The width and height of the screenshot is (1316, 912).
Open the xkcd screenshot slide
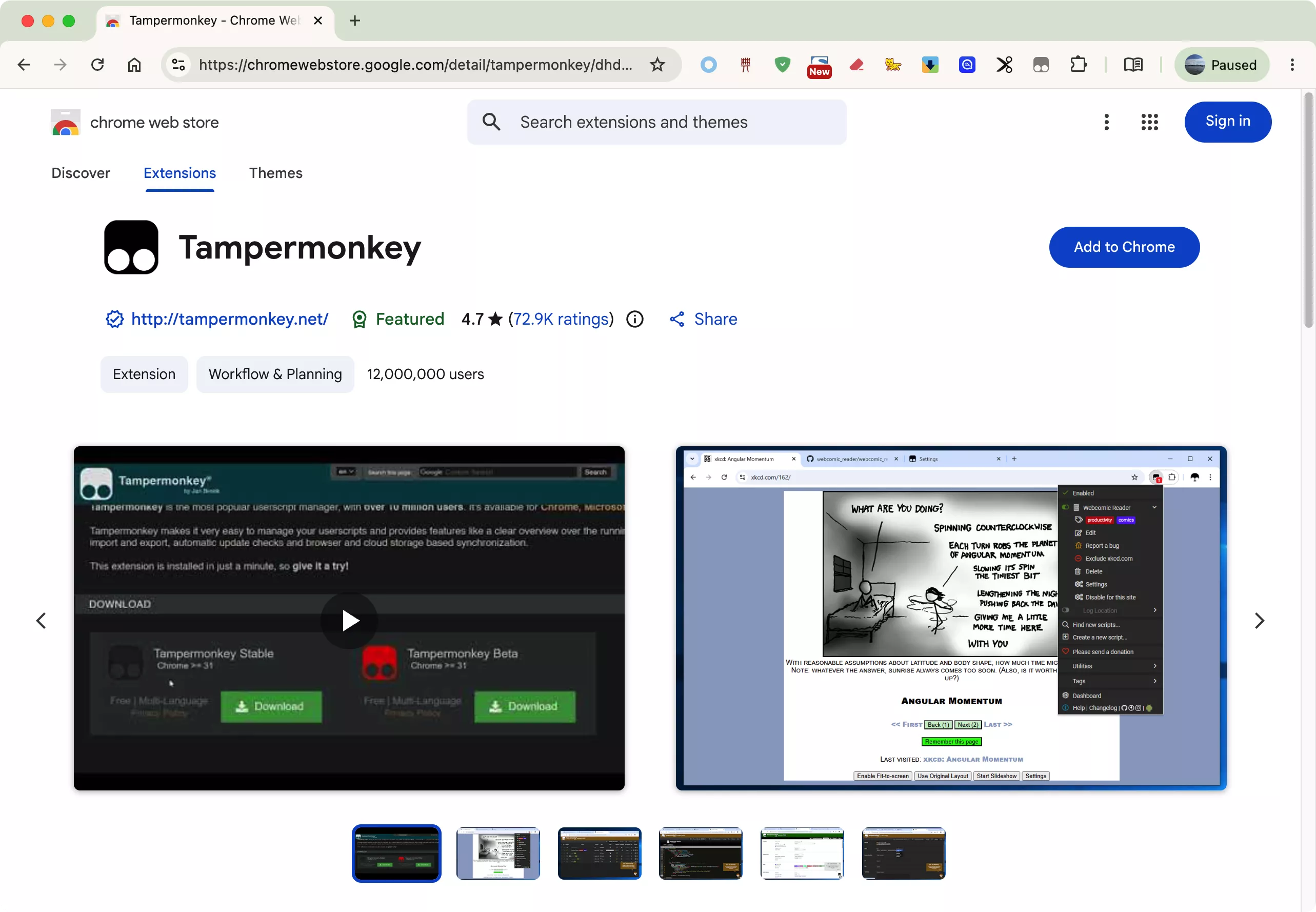(x=951, y=618)
